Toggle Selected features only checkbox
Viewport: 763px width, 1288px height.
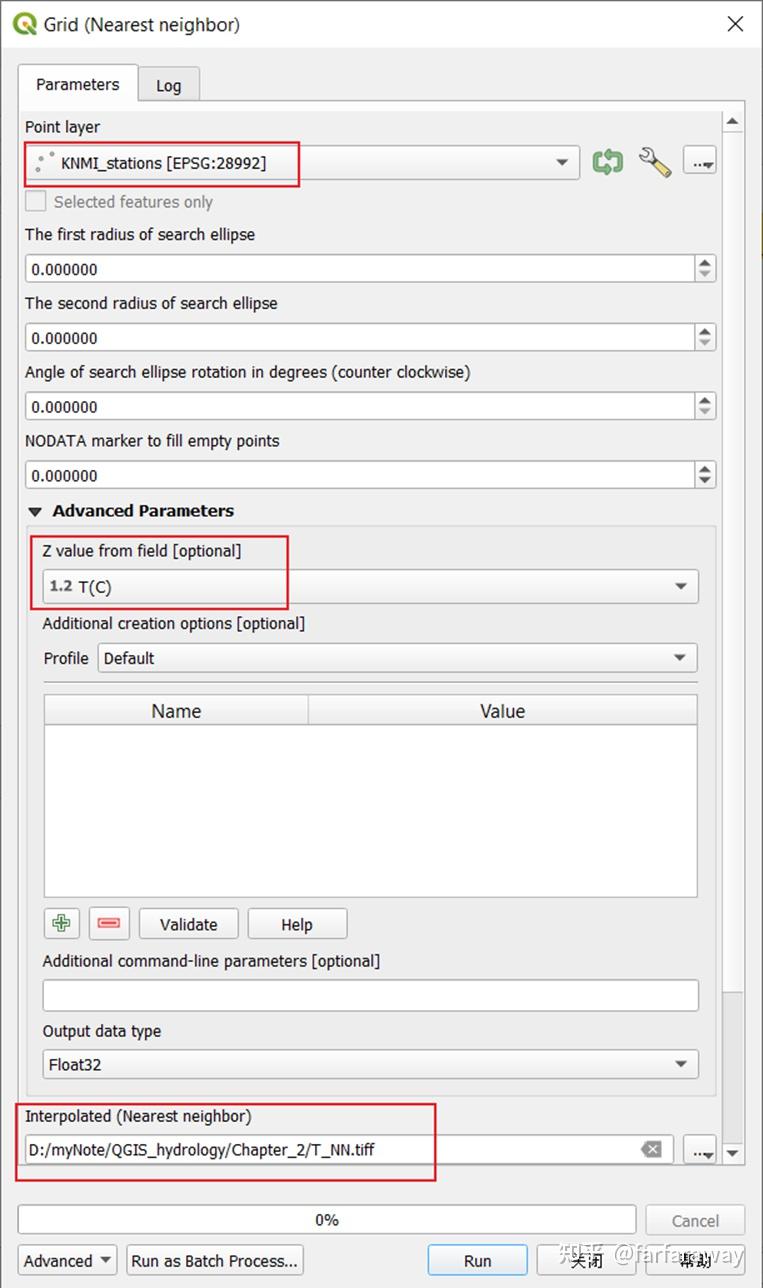click(x=36, y=202)
